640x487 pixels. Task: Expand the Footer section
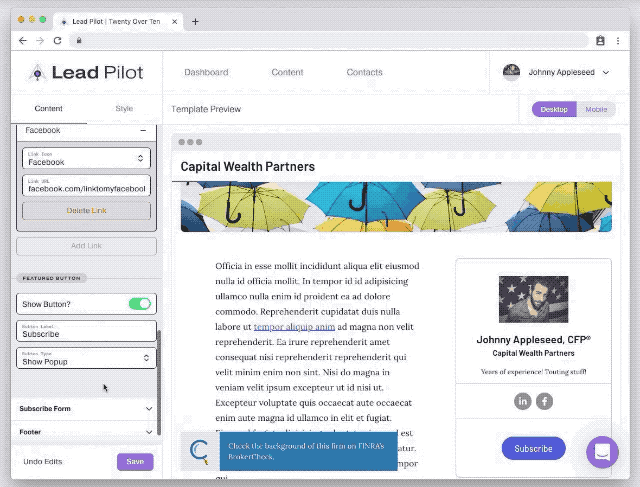coord(86,431)
